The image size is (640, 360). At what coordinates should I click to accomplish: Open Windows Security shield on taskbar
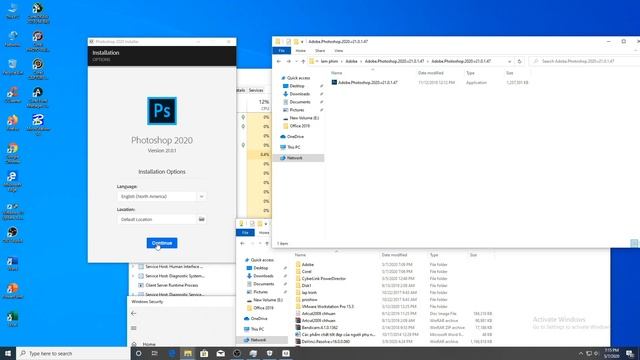[x=269, y=353]
